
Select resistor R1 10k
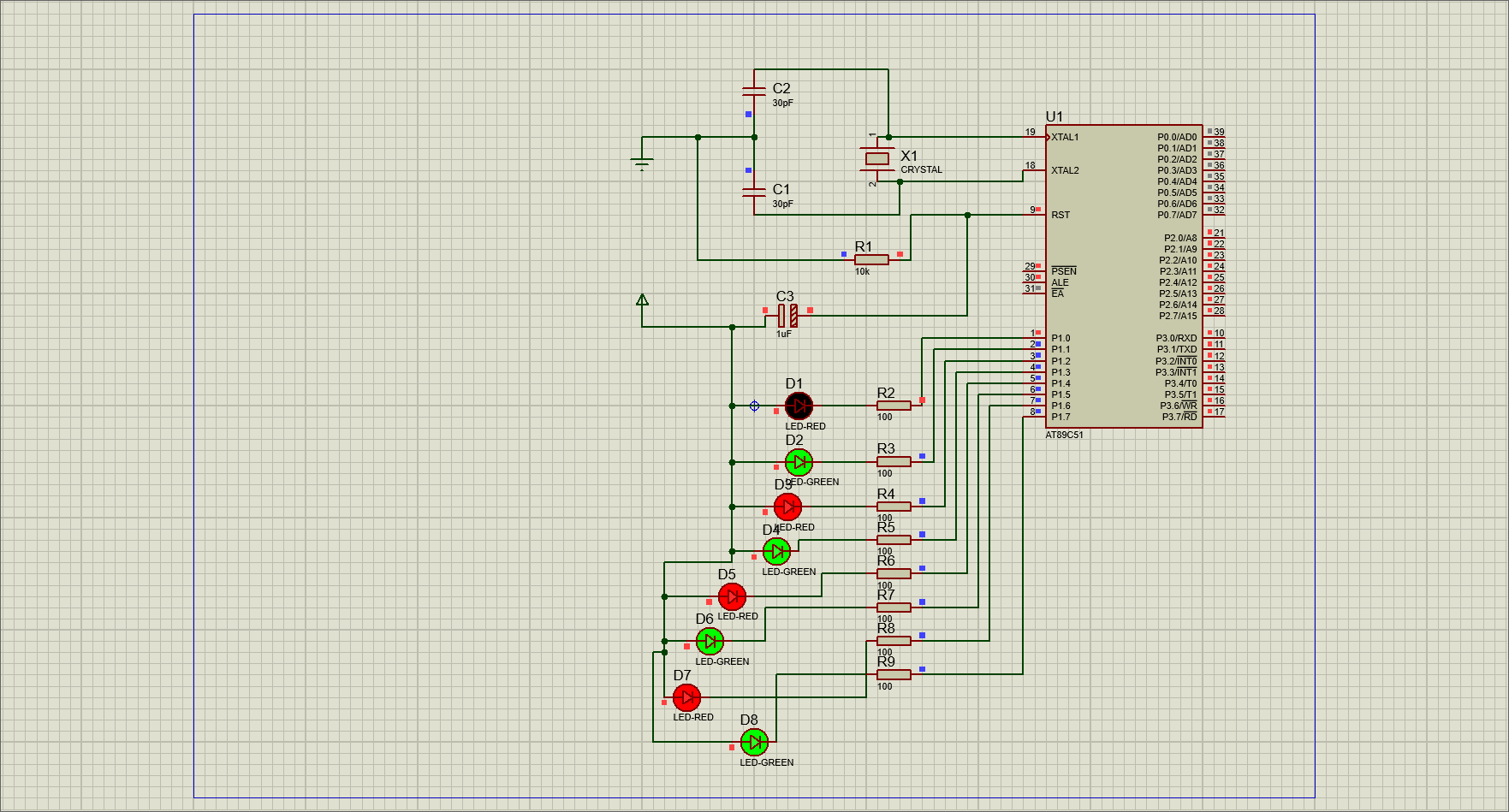click(x=871, y=259)
